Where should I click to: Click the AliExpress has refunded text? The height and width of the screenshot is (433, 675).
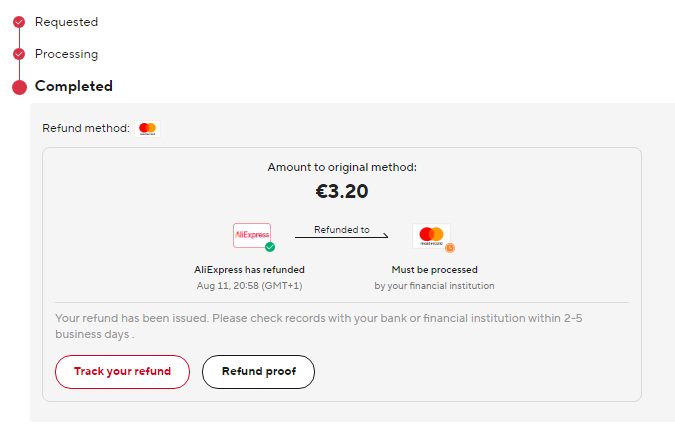pos(249,270)
